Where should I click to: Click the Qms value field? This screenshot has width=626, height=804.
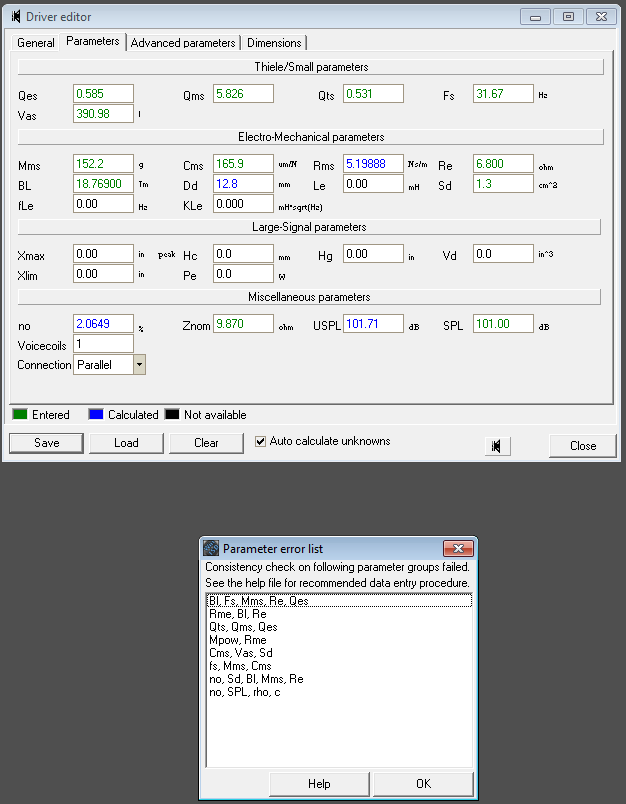[x=243, y=94]
